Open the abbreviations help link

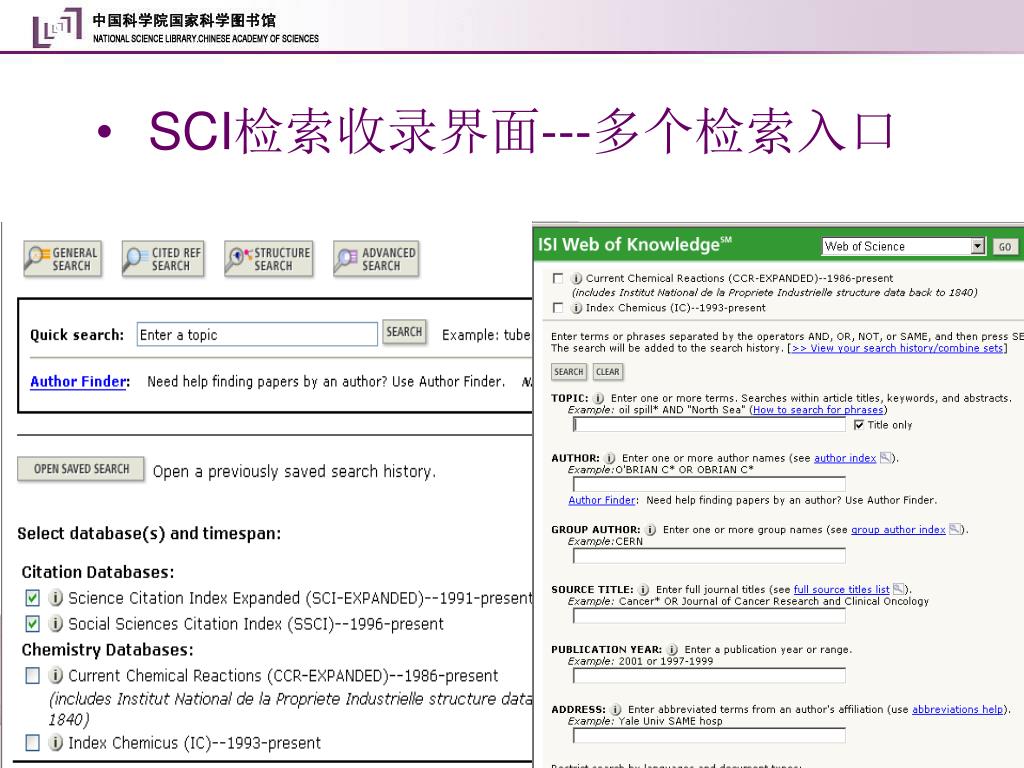click(x=957, y=709)
